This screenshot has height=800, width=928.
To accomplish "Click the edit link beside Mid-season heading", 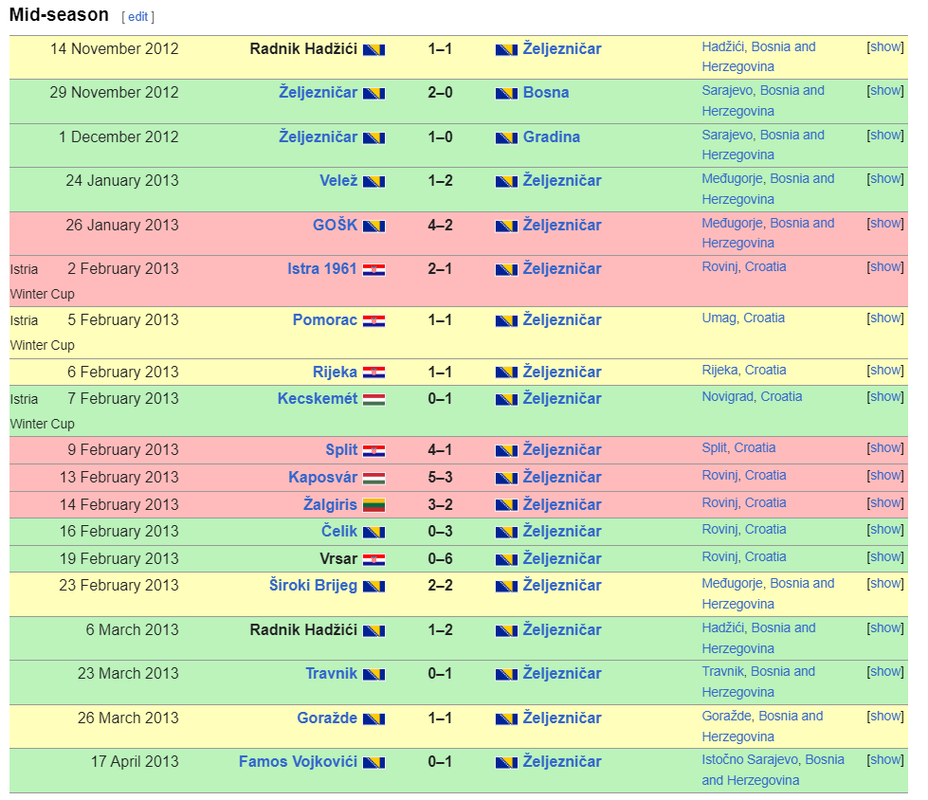I will [138, 17].
